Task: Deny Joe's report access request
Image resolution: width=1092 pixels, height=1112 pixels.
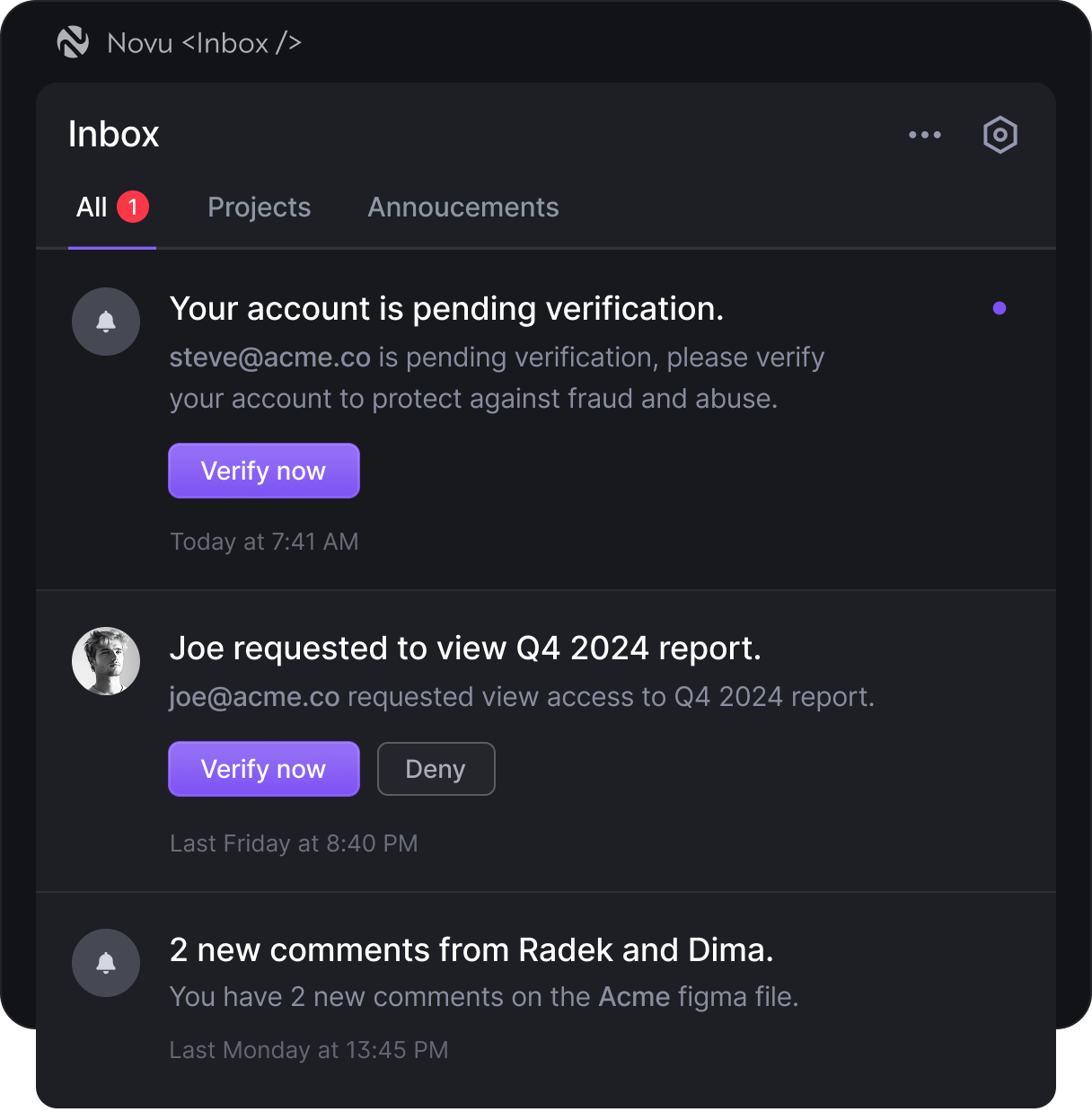Action: click(x=436, y=769)
